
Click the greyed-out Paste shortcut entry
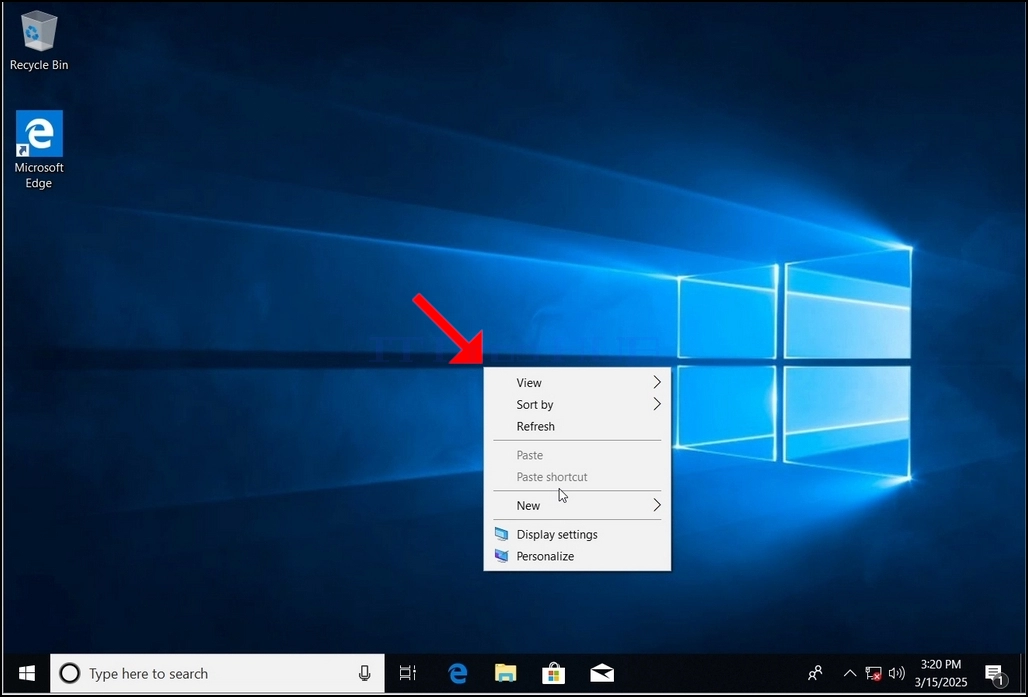(577, 477)
